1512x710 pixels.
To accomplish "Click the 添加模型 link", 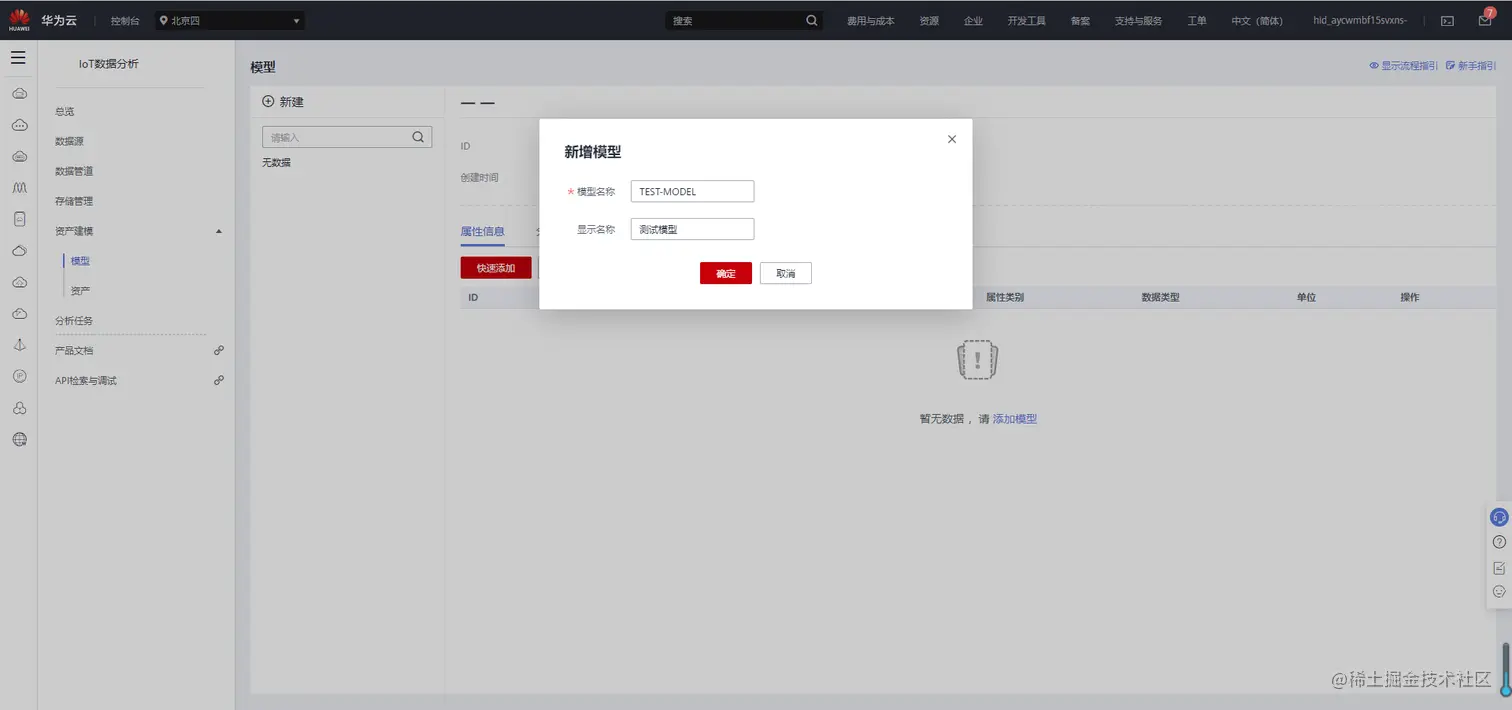I will [x=1015, y=419].
